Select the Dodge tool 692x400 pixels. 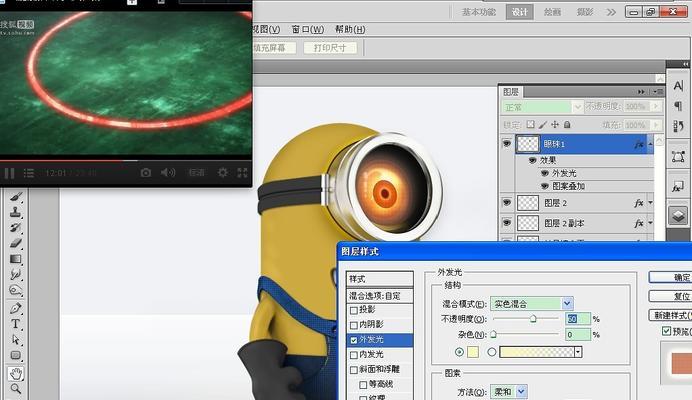click(x=16, y=290)
